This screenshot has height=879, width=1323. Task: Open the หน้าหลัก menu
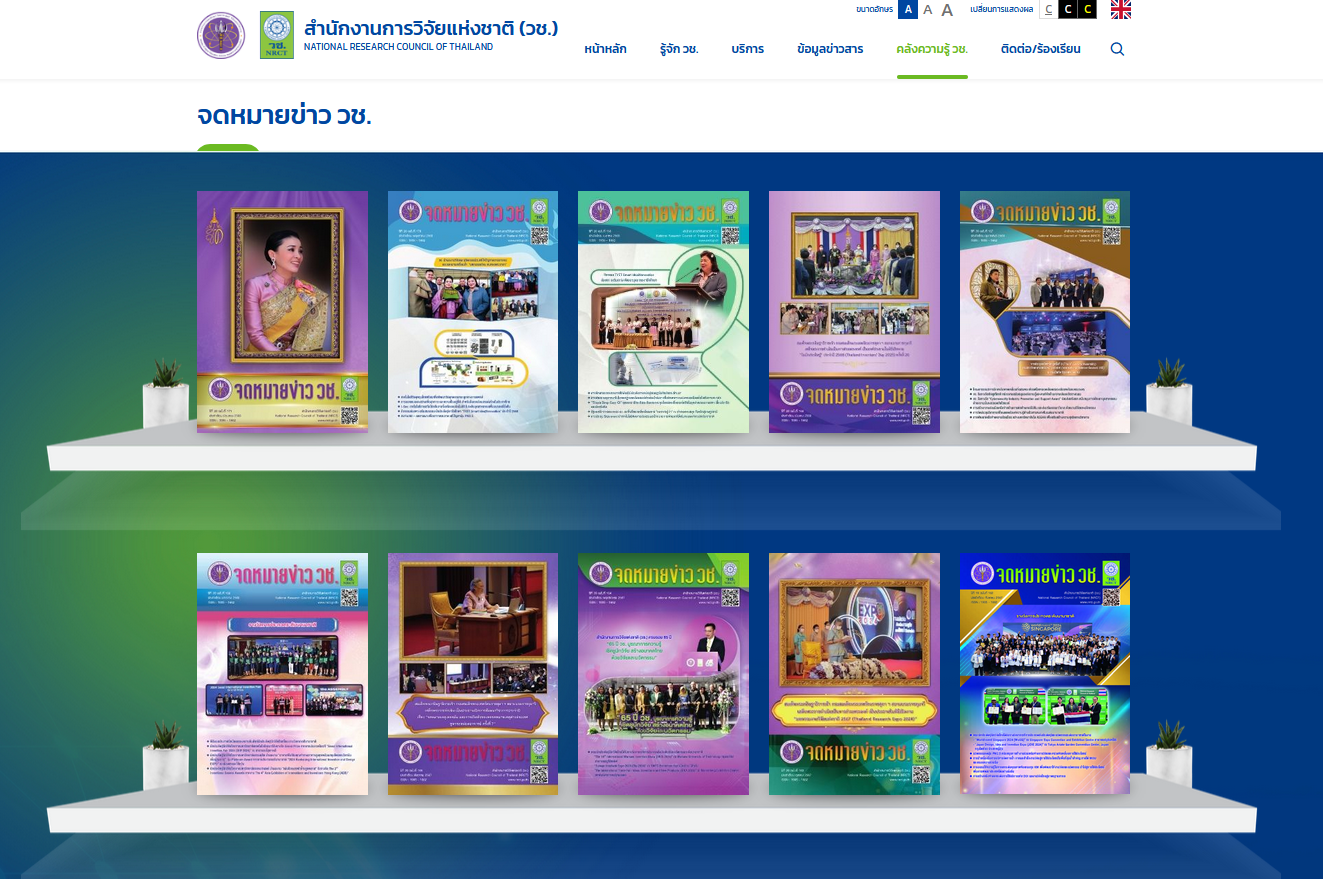pos(605,49)
